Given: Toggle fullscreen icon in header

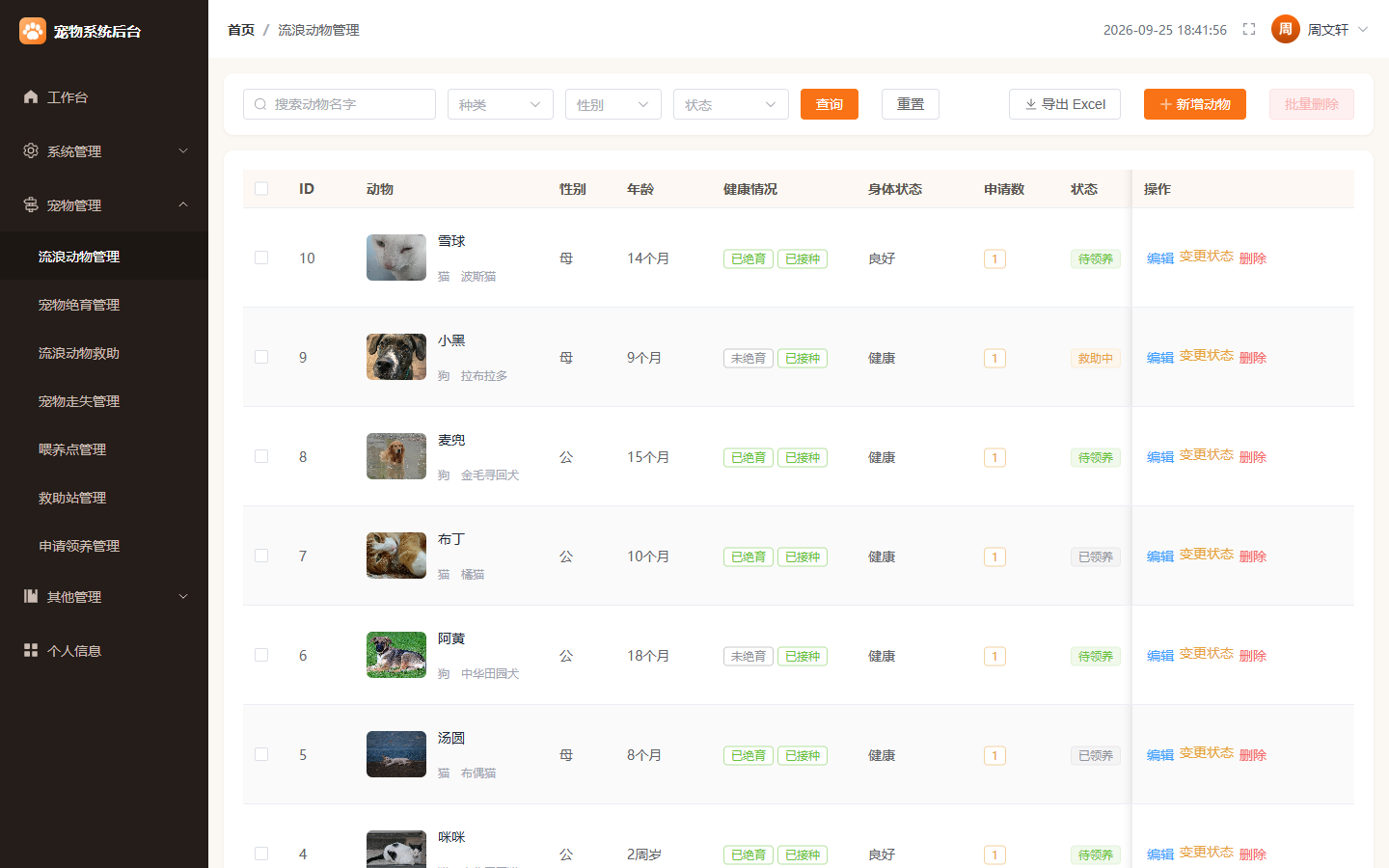Looking at the screenshot, I should click(x=1249, y=29).
